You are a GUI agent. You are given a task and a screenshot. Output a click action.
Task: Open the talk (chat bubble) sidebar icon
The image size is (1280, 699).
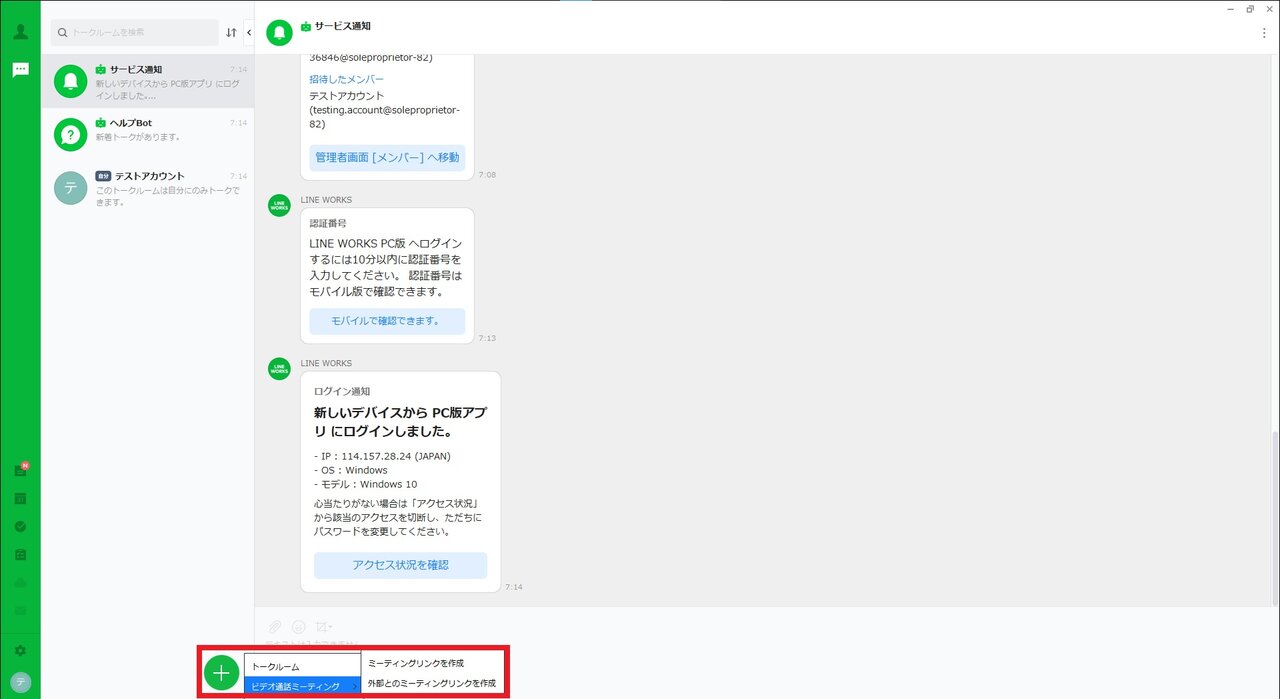(x=20, y=70)
